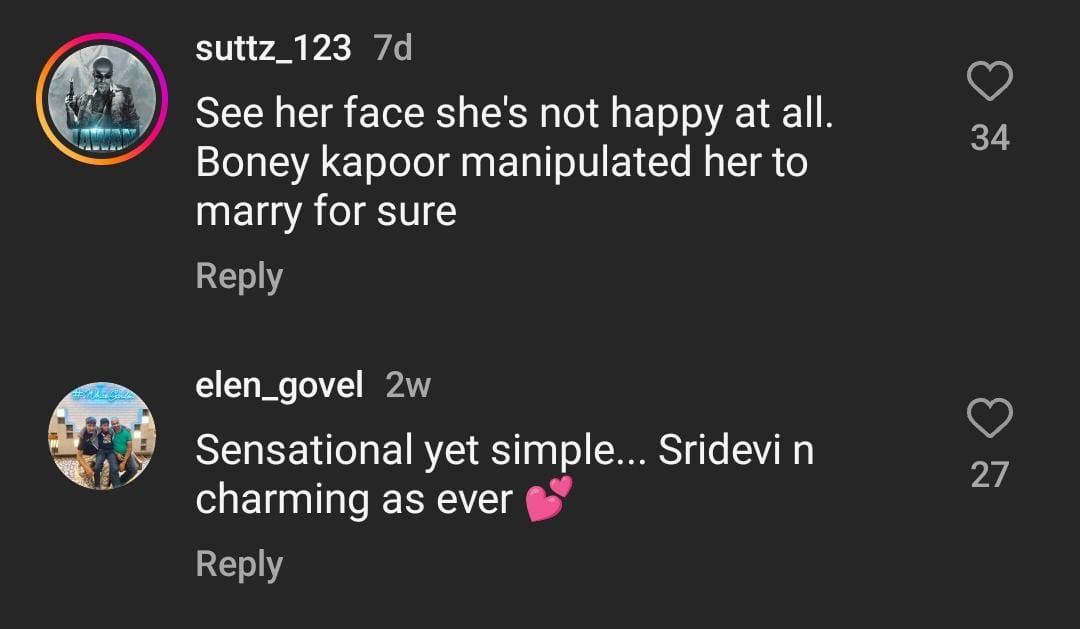View the 34 likes count
This screenshot has width=1080, height=629.
(990, 137)
